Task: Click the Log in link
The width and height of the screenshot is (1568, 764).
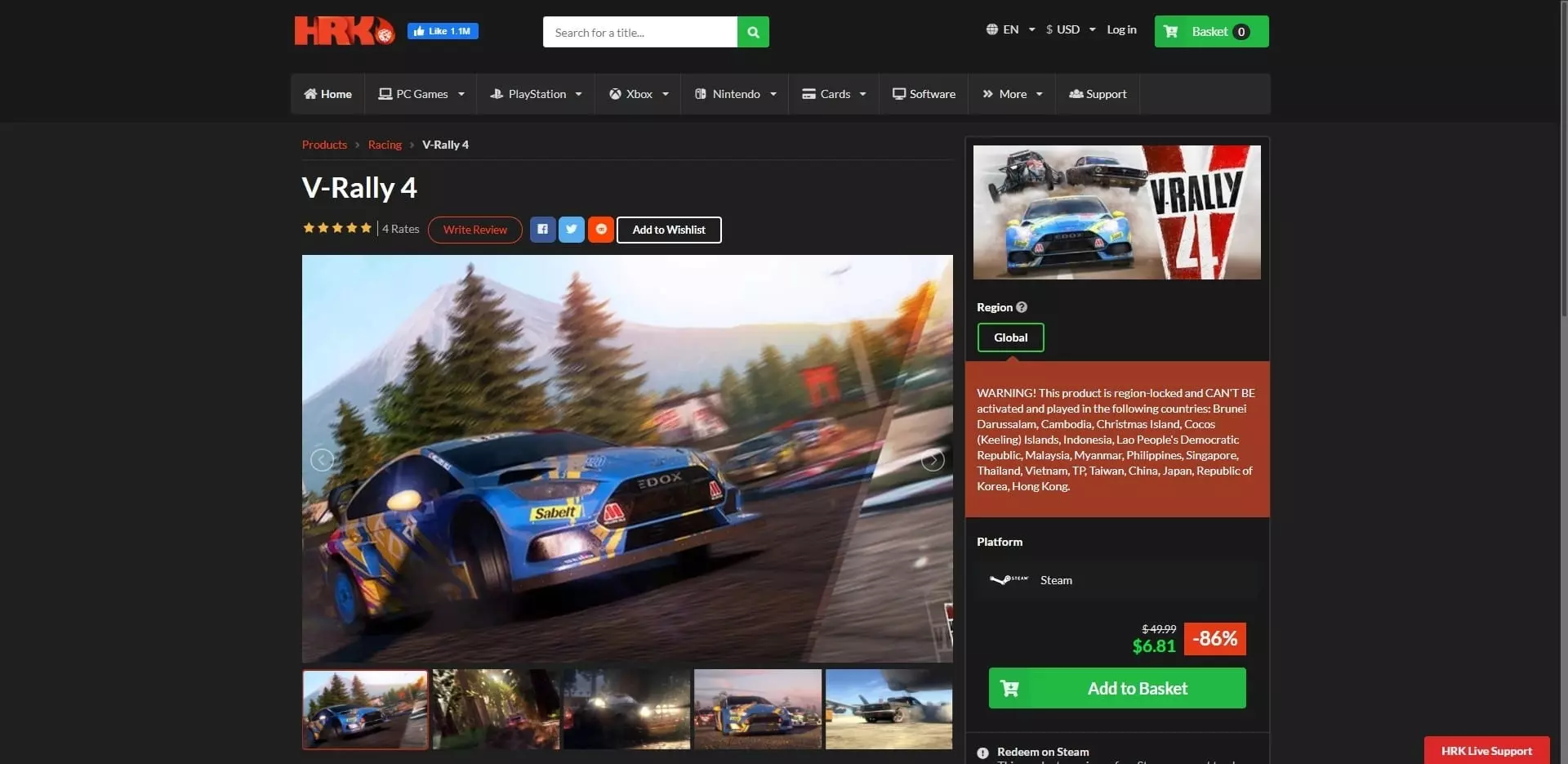Action: click(x=1121, y=29)
